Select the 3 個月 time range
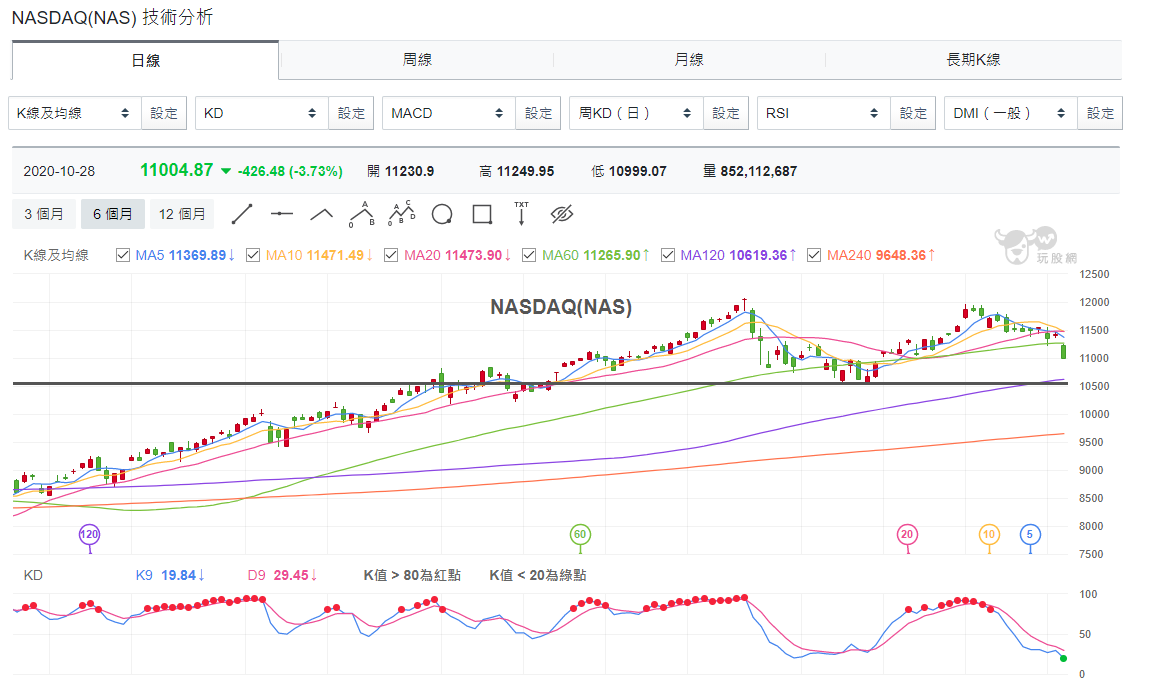 [43, 214]
